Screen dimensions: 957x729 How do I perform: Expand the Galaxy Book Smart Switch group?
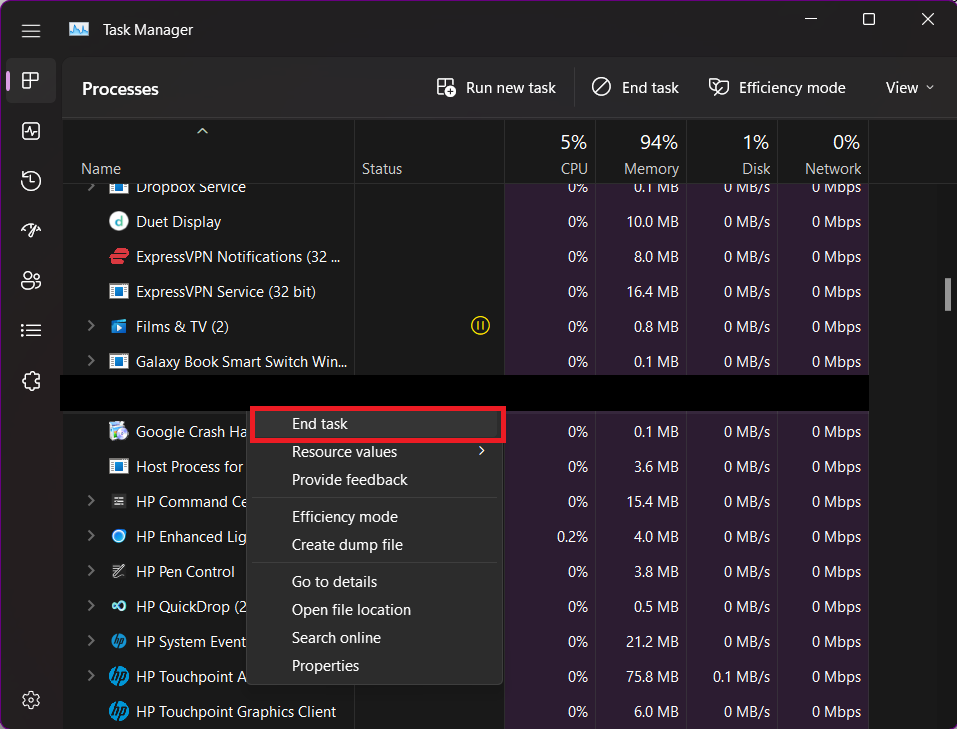(91, 361)
